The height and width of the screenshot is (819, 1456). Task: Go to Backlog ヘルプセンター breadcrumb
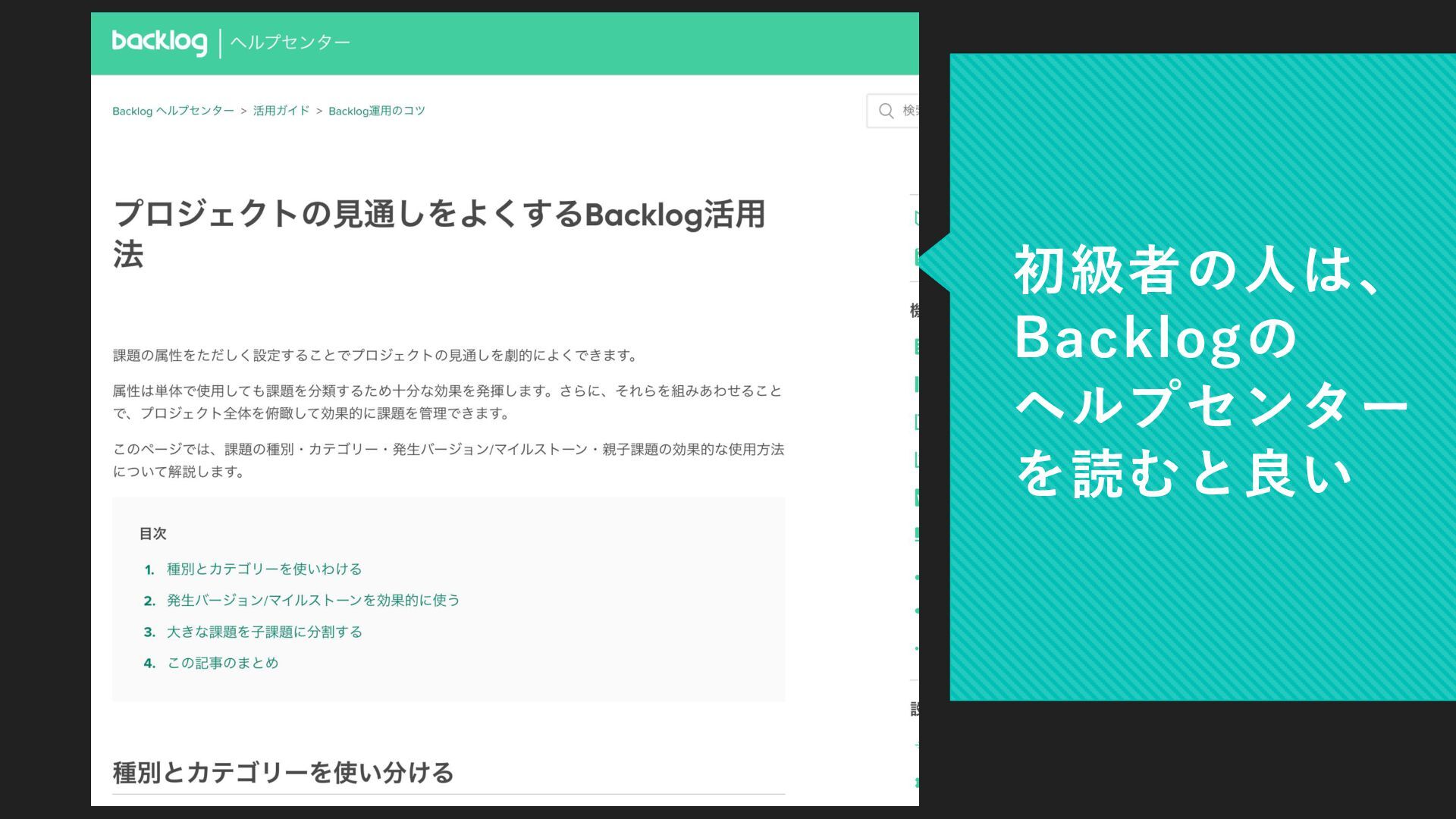click(173, 111)
